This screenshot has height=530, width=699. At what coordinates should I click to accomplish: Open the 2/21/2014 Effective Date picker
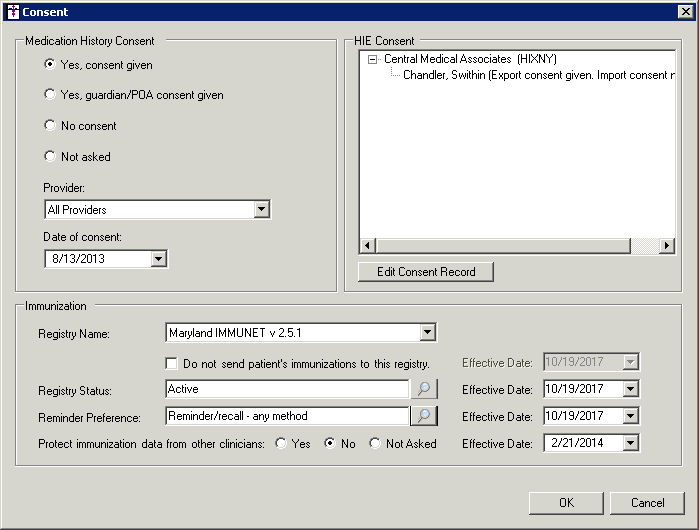point(629,443)
